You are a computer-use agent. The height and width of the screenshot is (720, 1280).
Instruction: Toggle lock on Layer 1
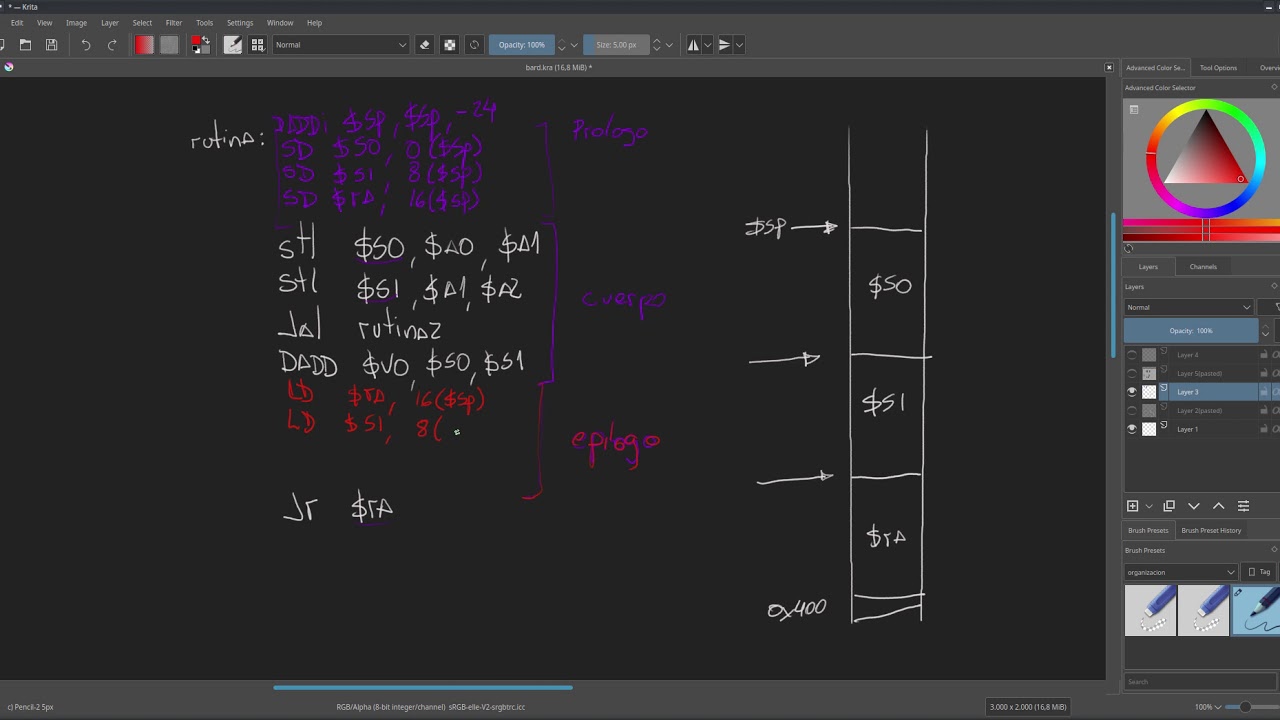pos(1264,429)
